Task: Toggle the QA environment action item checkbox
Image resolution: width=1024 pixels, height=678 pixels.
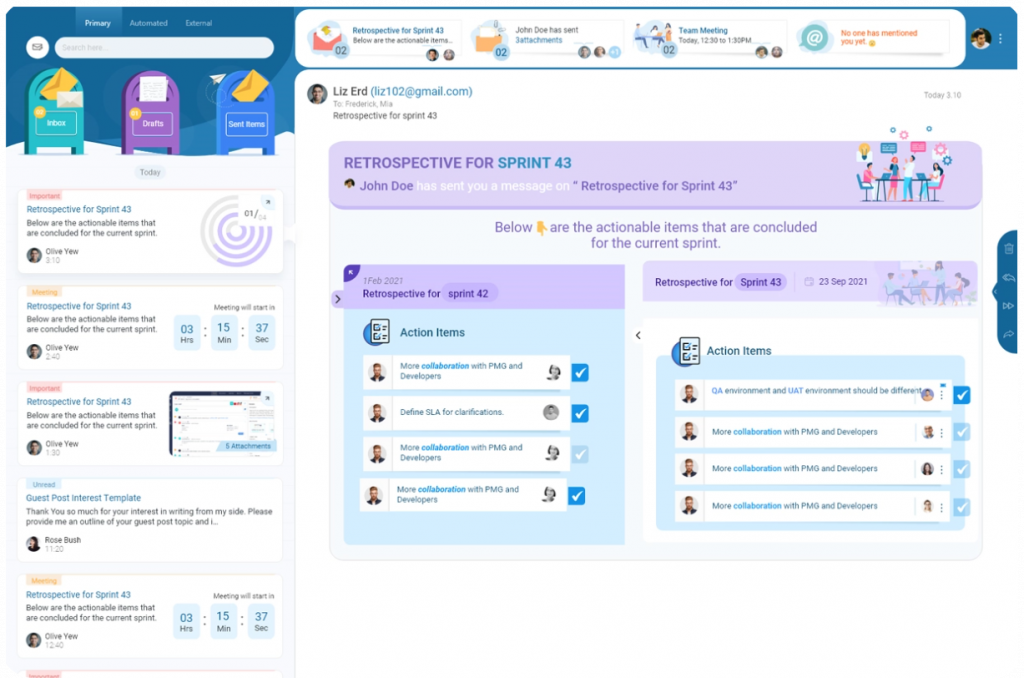Action: [x=961, y=395]
